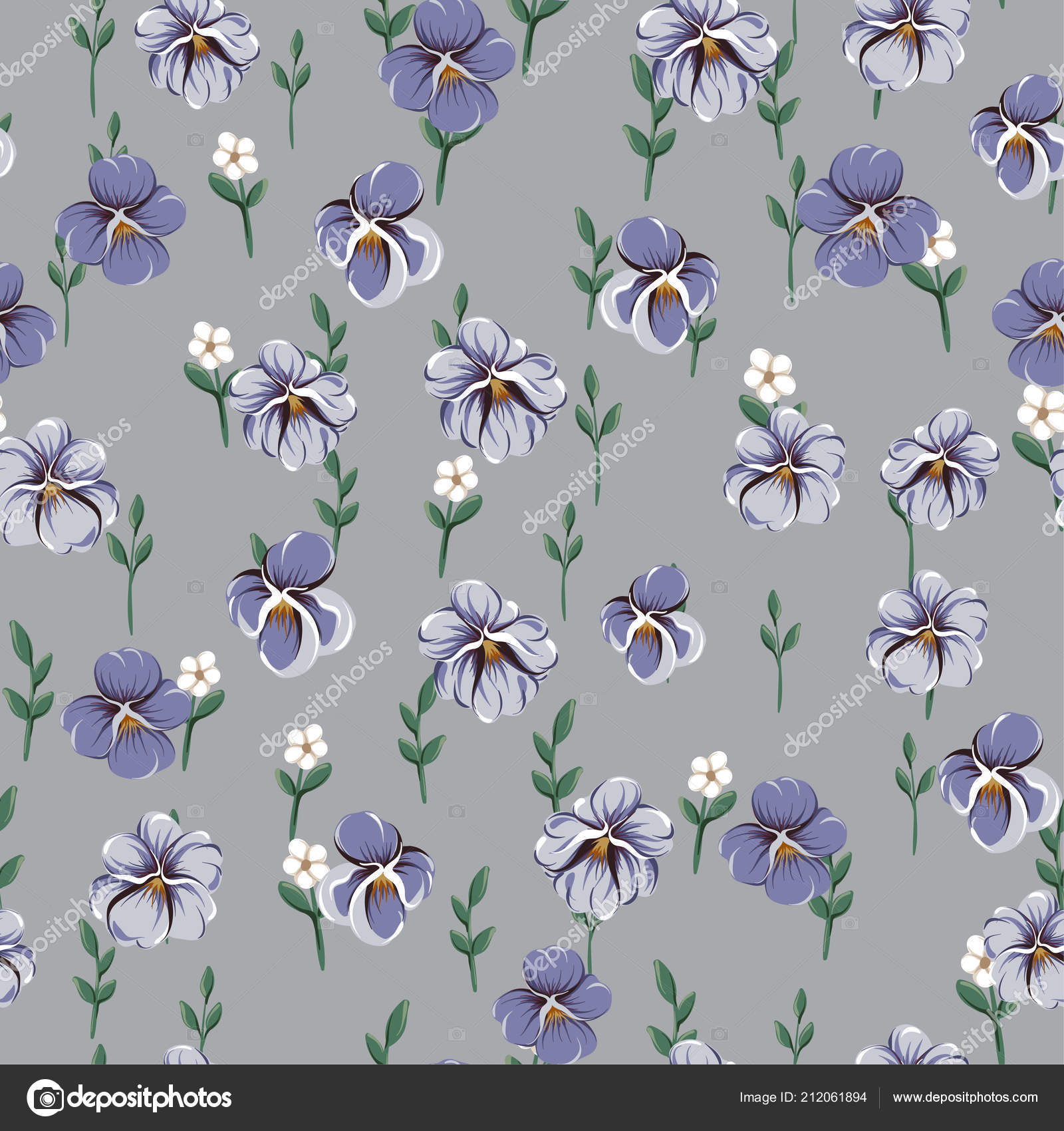
Task: Click the Depositphotos camera logo icon
Action: pos(45,1098)
